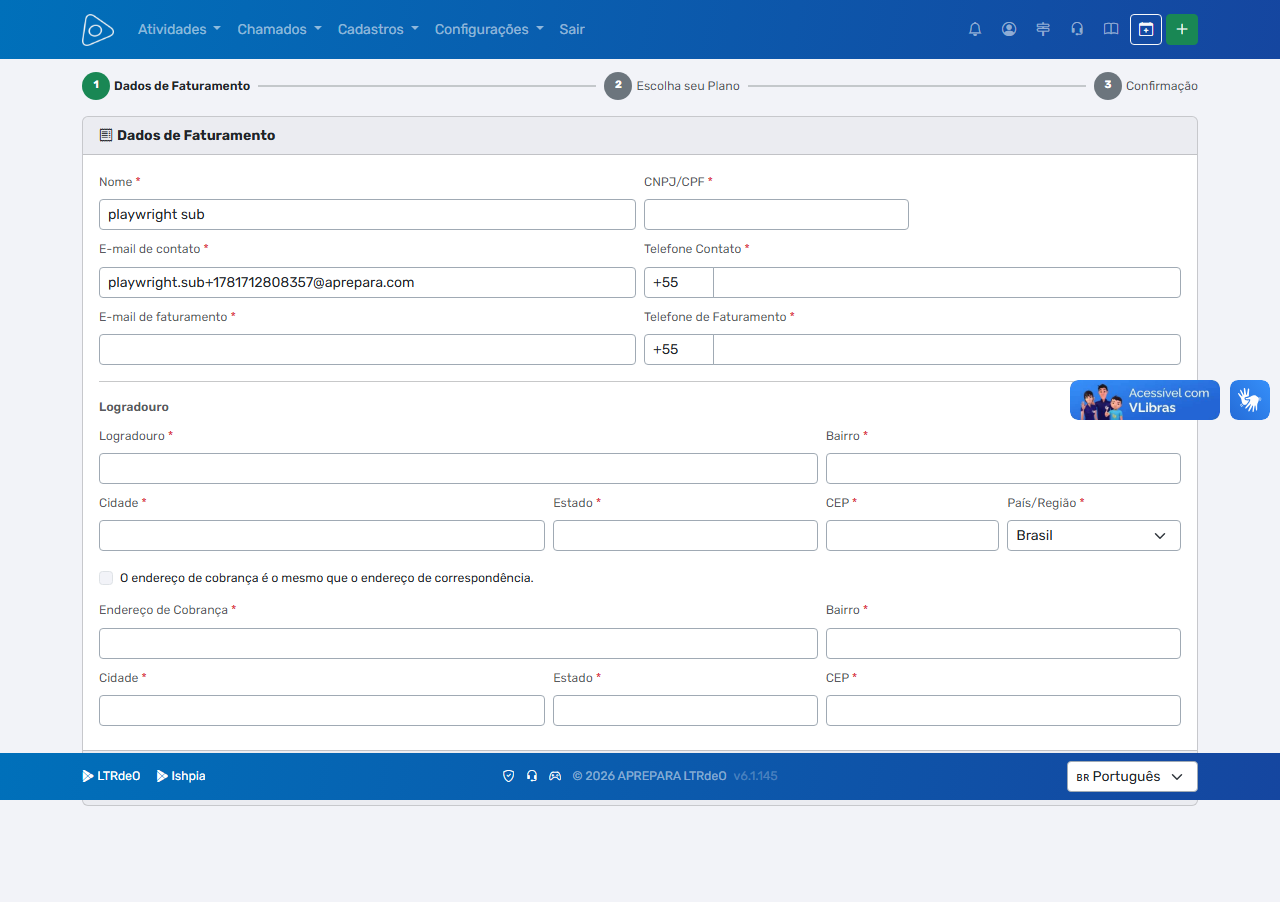Click the gamepad icon in the footer
Screen dimensions: 1280x902
[555, 776]
